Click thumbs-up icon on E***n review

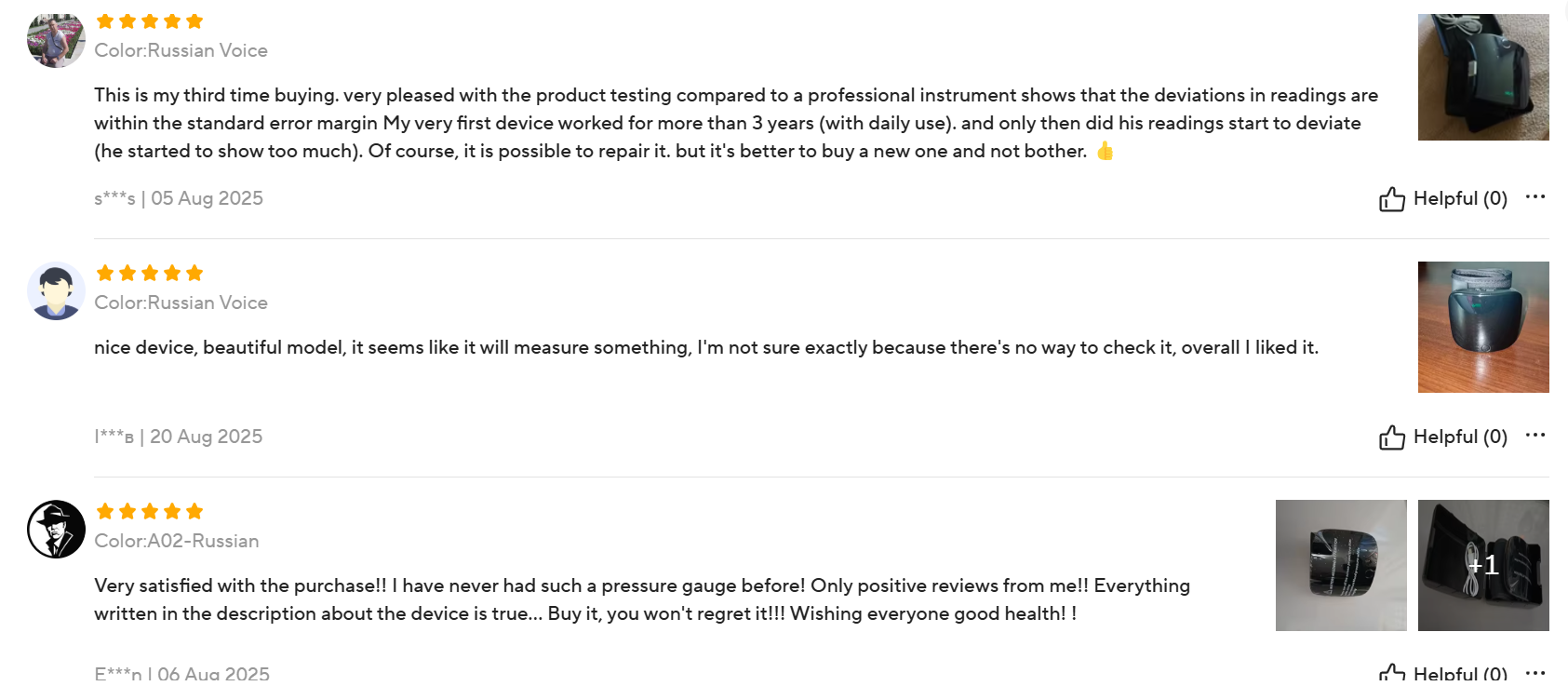1391,674
